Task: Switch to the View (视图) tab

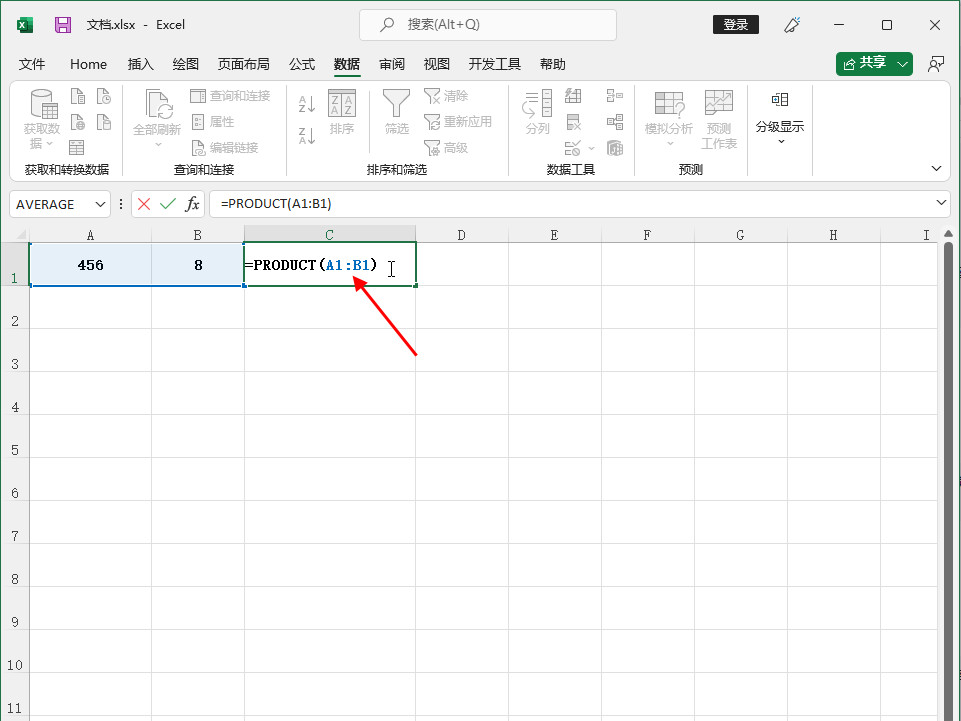Action: click(437, 64)
